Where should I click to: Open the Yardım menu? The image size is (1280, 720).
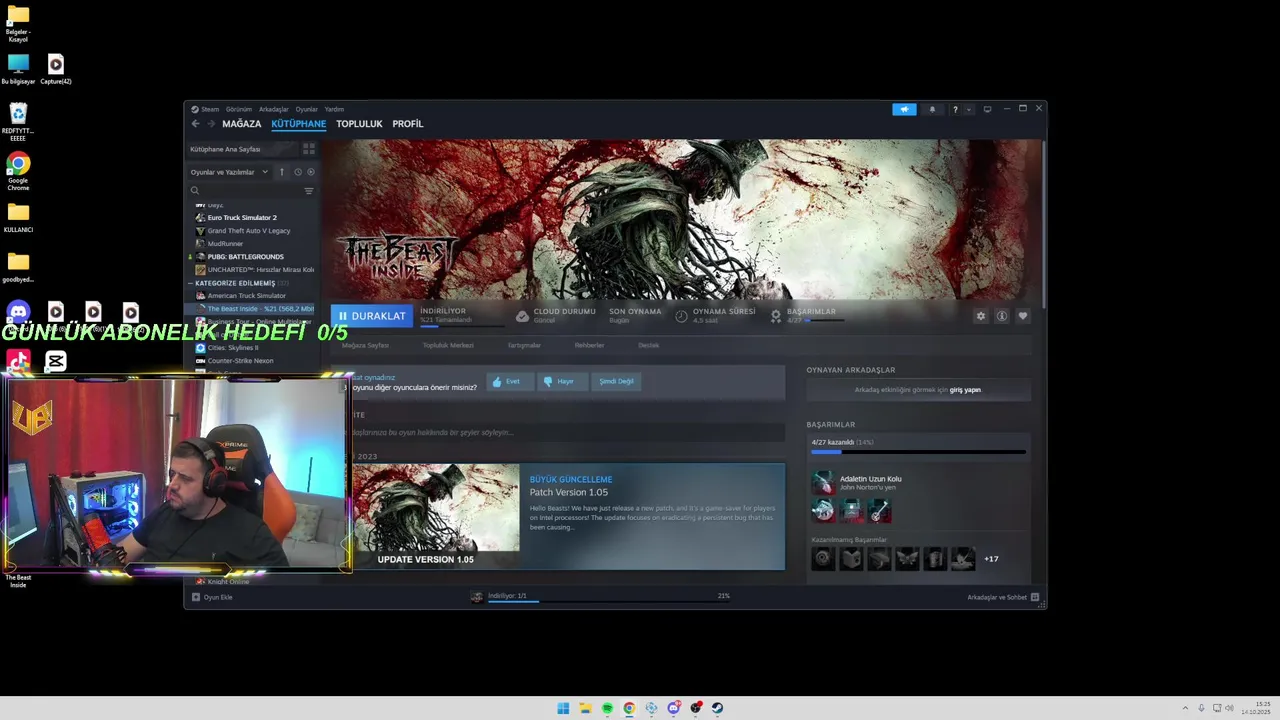pyautogui.click(x=334, y=109)
